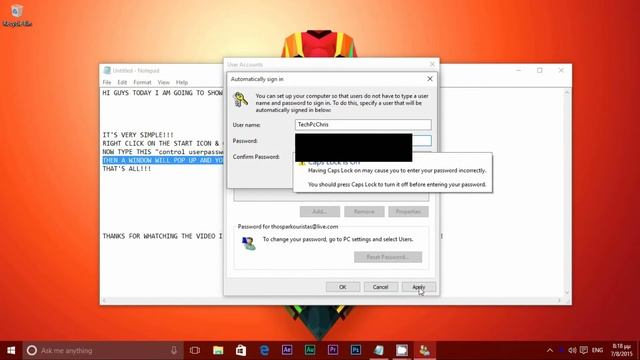The image size is (640, 360).
Task: Click the IT'S VERY SIMPLE!!! line in Notepad
Action: coord(138,135)
